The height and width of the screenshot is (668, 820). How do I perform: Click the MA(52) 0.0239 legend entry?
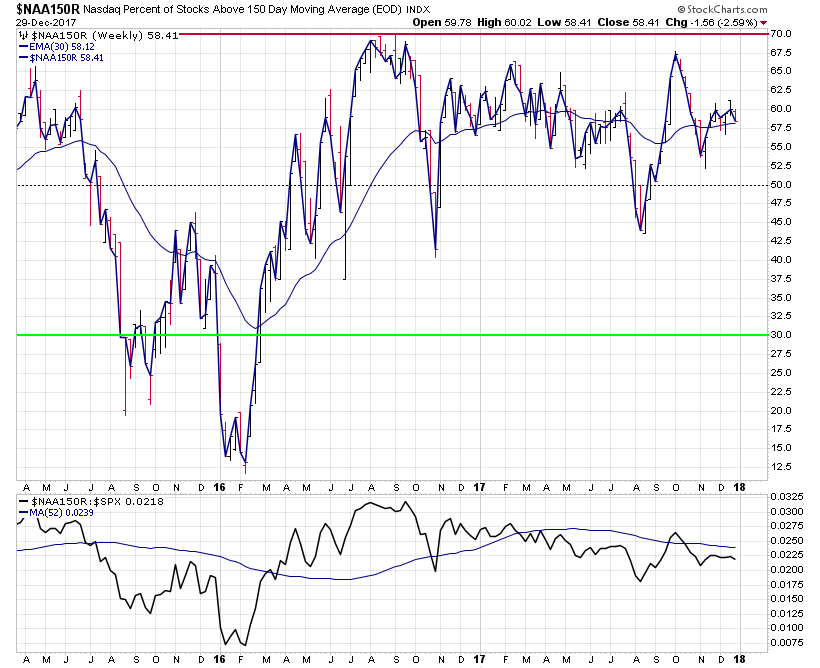[62, 513]
